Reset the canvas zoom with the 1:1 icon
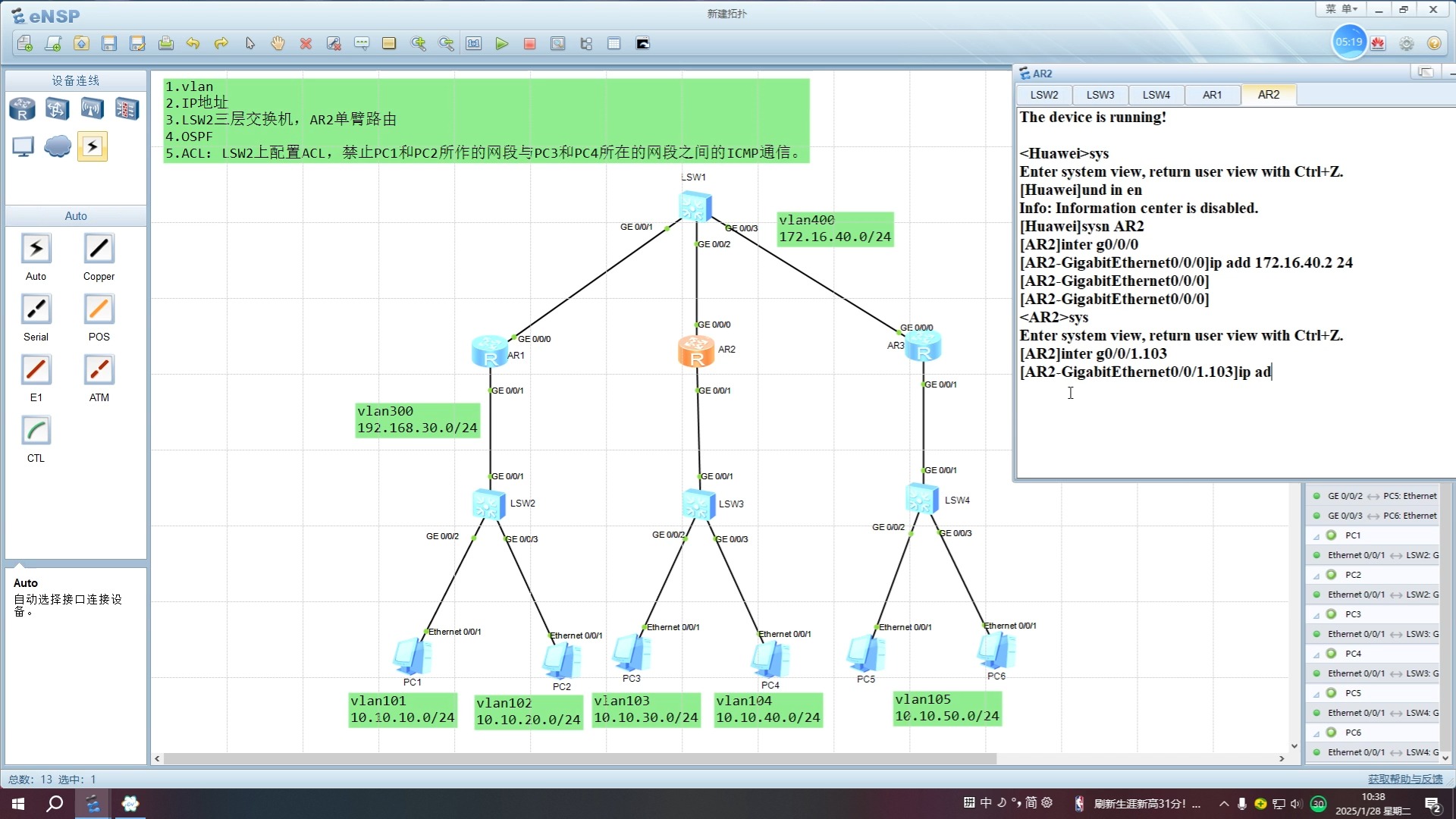This screenshot has width=1456, height=819. (474, 43)
